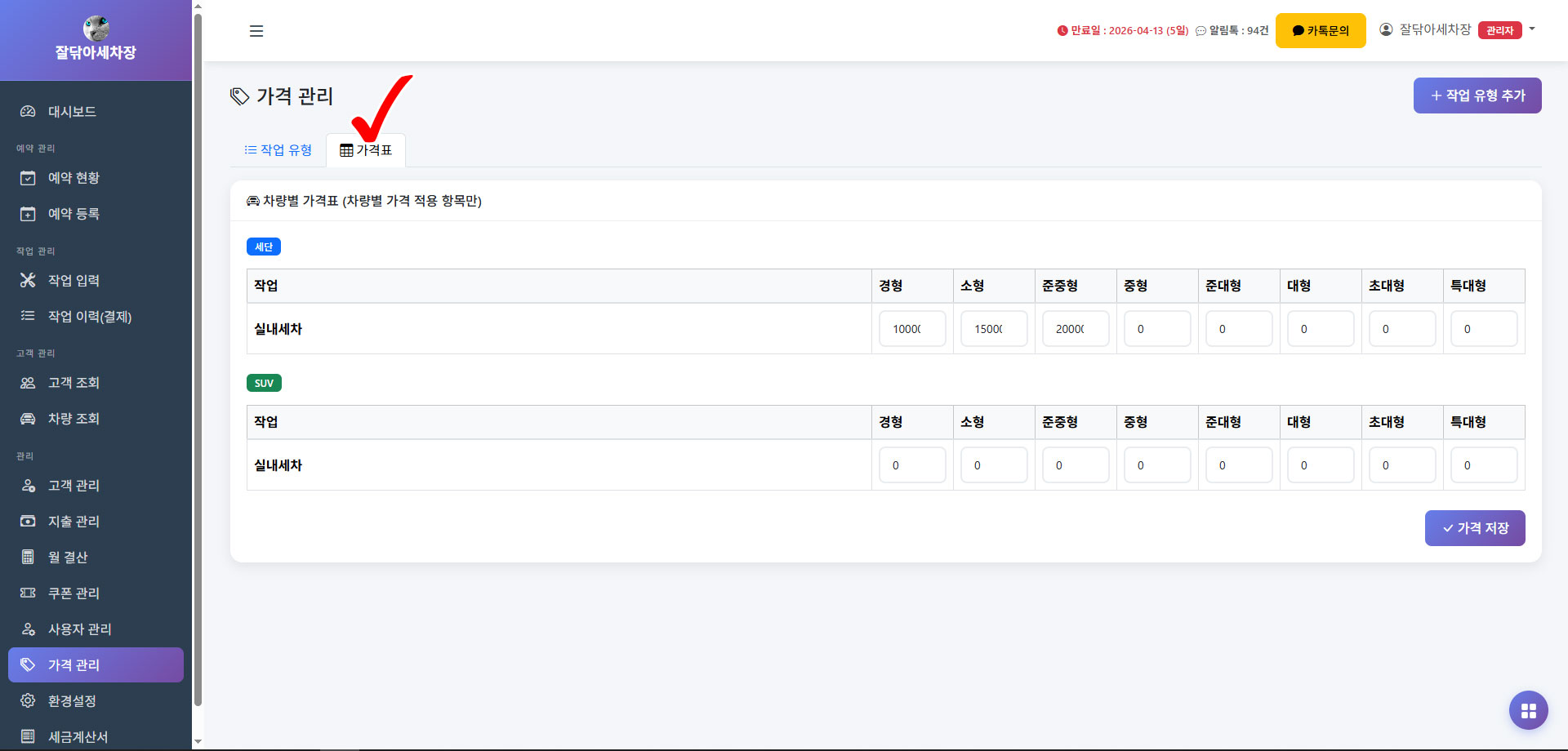The height and width of the screenshot is (751, 1568).
Task: Open 예약 현황 calendar icon in sidebar
Action: [x=28, y=178]
